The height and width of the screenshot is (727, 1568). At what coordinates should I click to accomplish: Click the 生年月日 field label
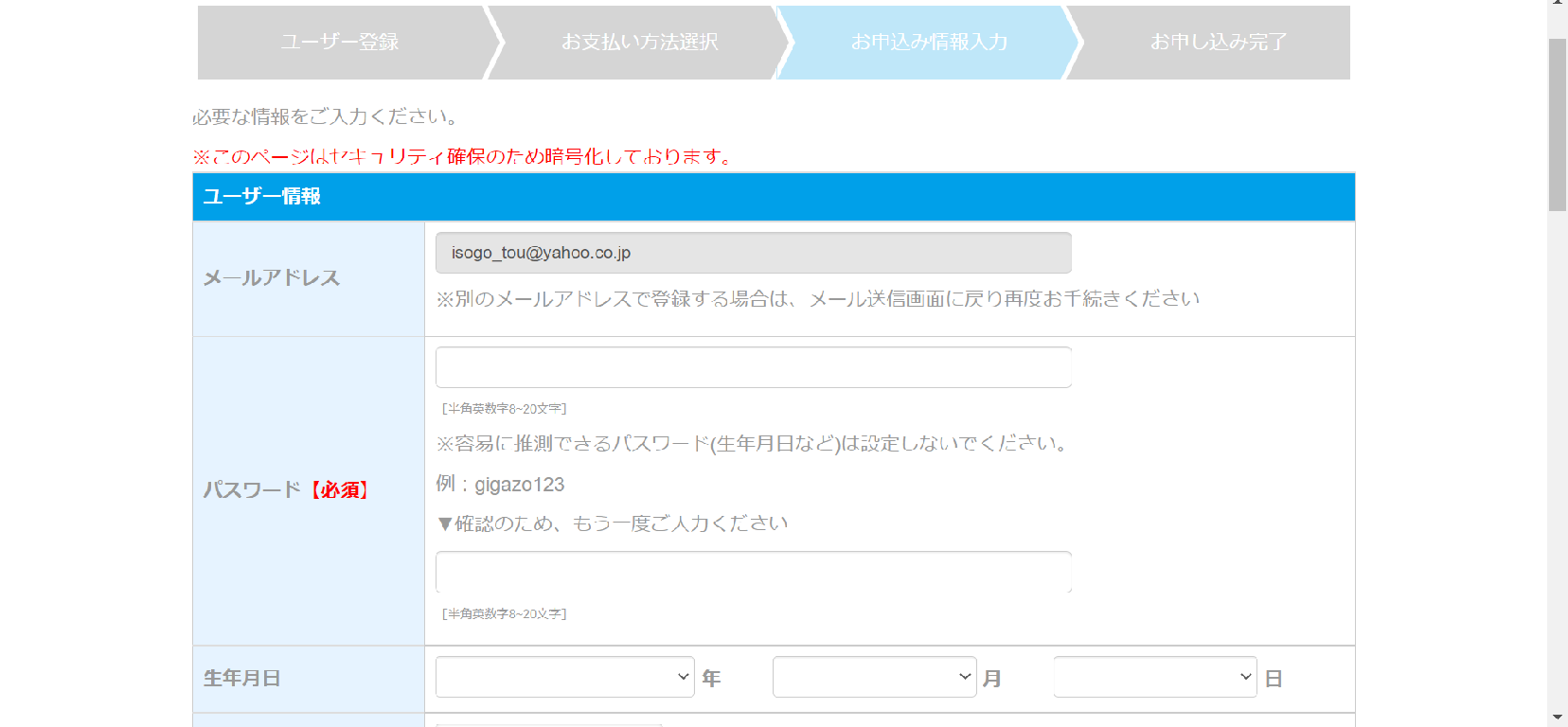point(242,679)
